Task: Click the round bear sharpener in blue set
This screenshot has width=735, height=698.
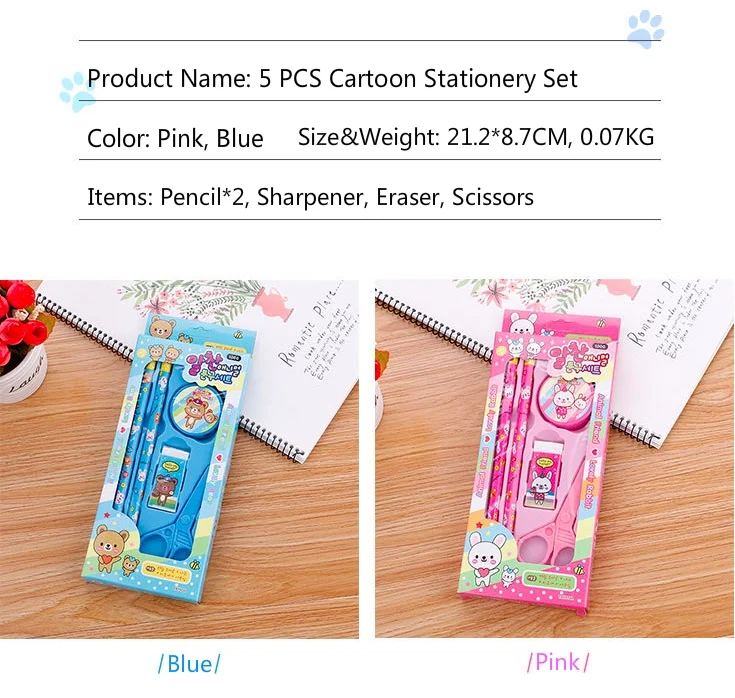Action: point(196,408)
